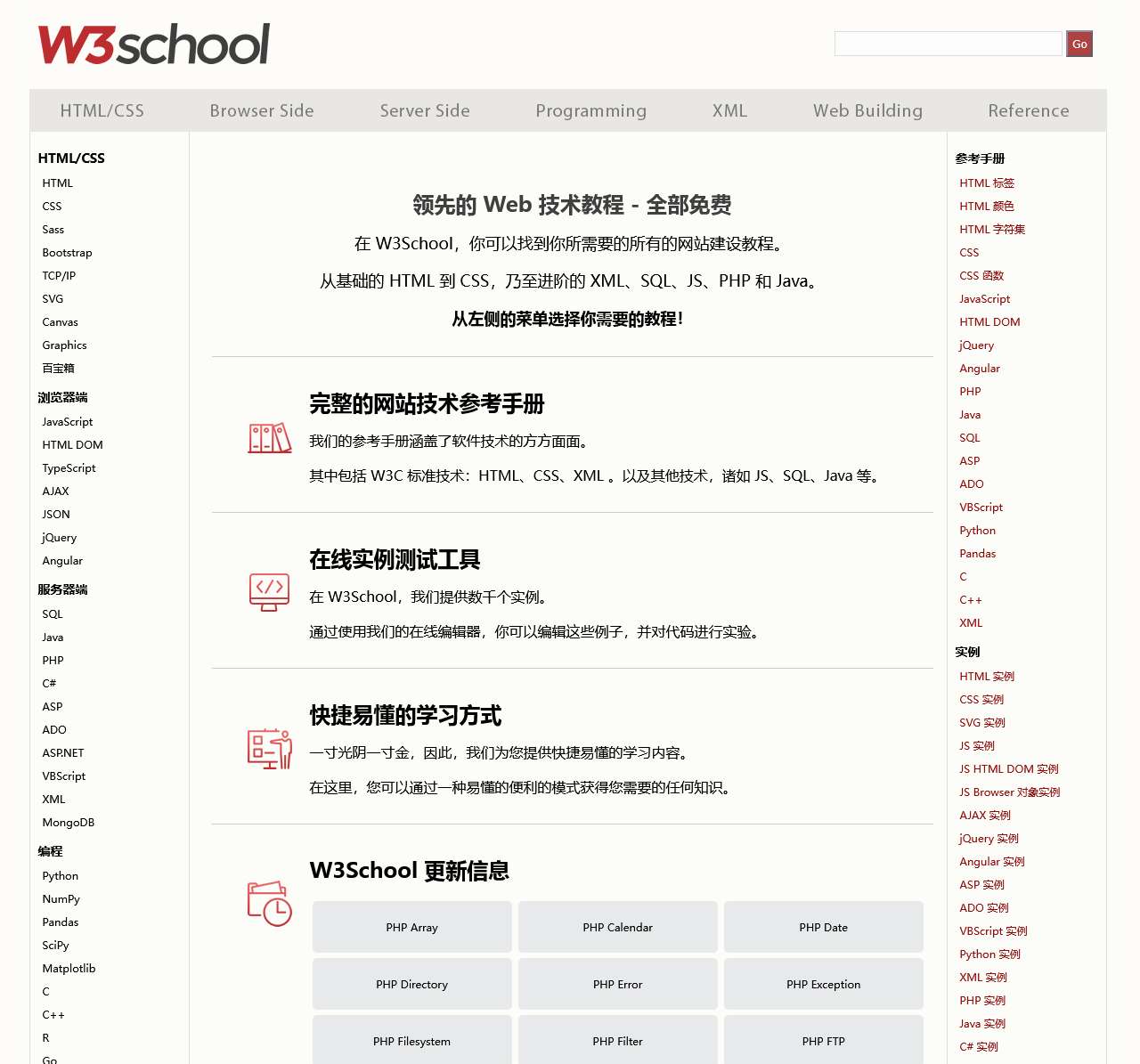Open the Programming menu
1140x1064 pixels.
(590, 110)
